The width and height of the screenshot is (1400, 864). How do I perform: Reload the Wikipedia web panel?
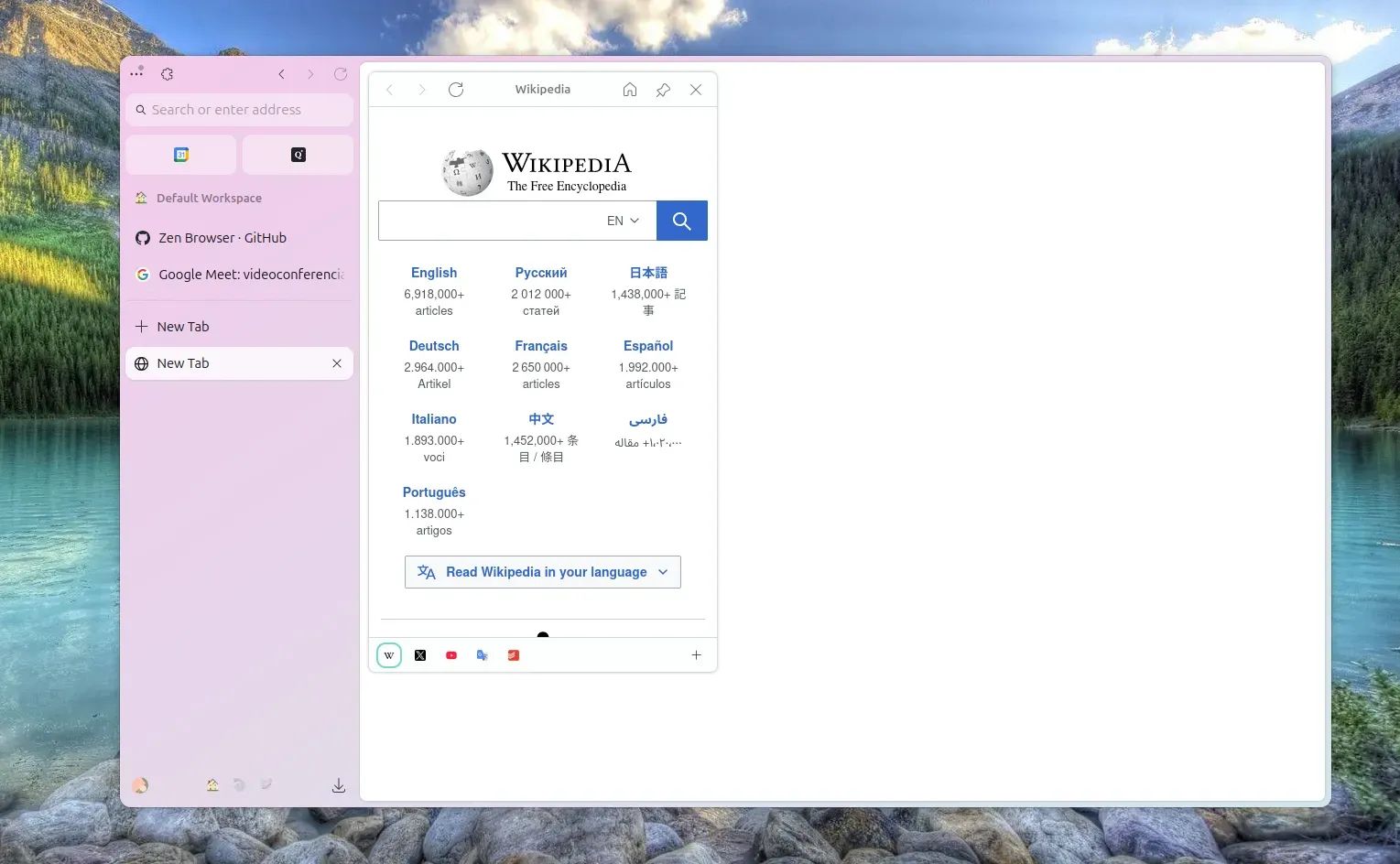(x=456, y=90)
